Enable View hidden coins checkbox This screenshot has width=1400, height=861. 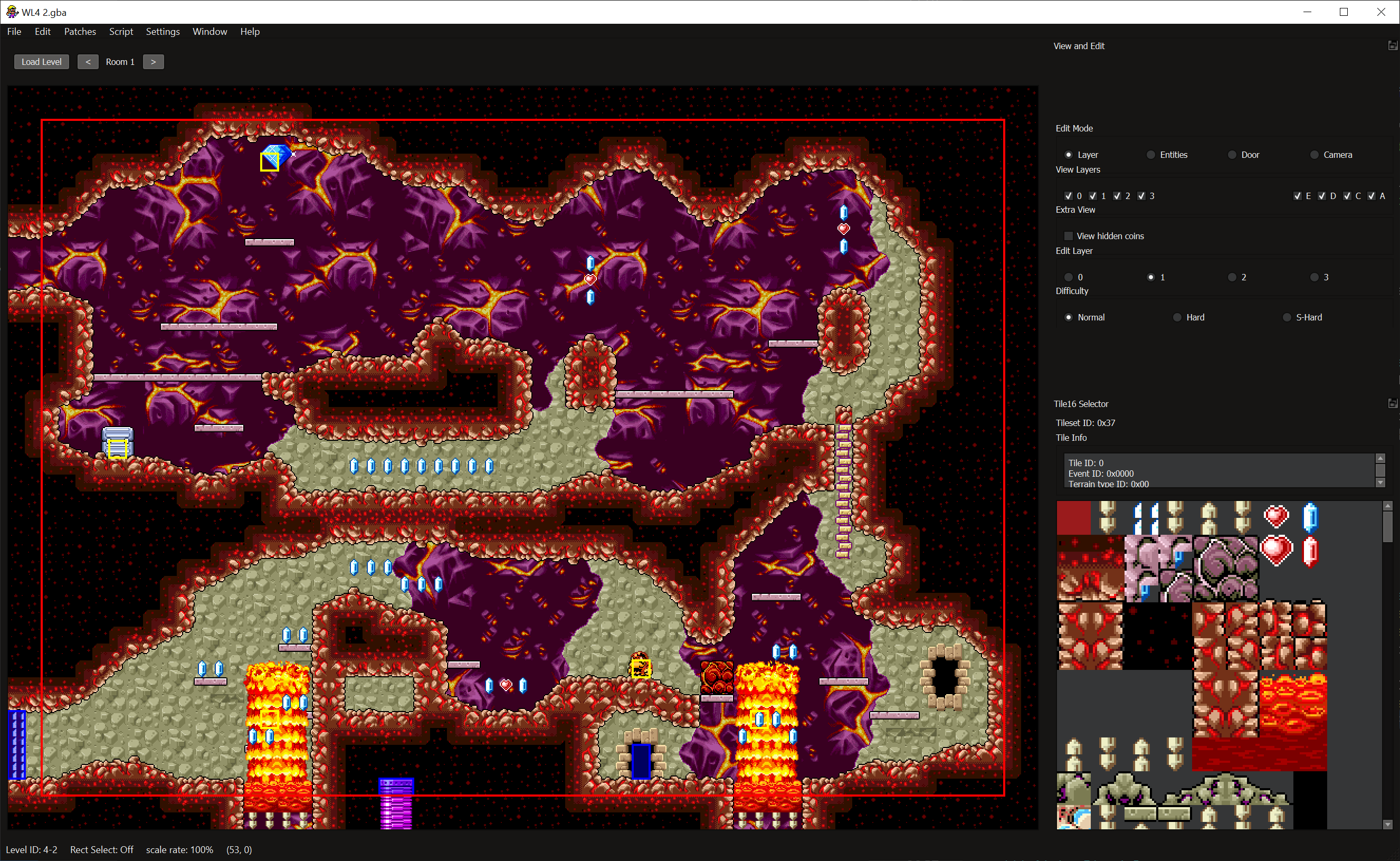coord(1068,236)
